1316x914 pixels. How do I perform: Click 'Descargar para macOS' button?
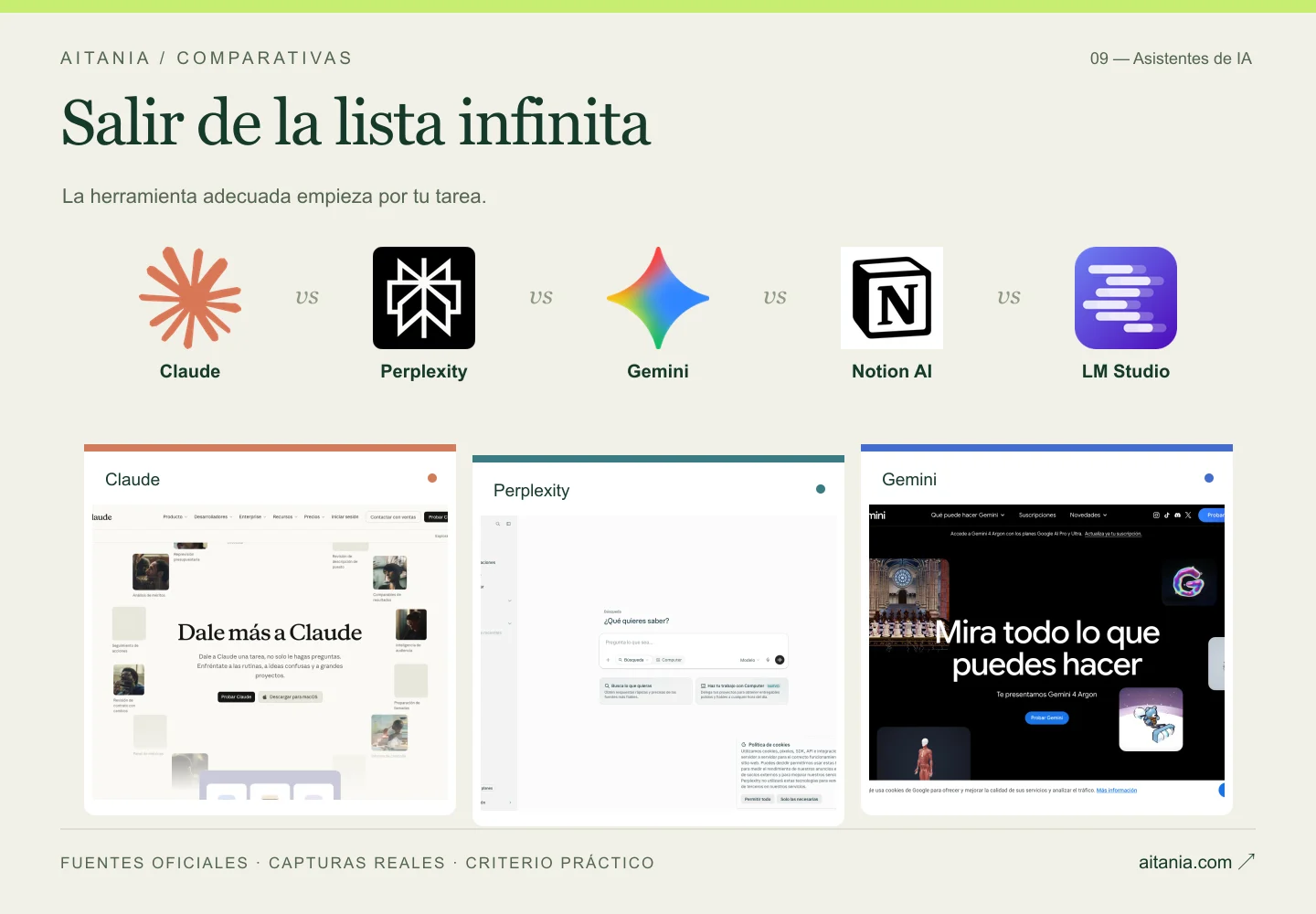(x=291, y=696)
